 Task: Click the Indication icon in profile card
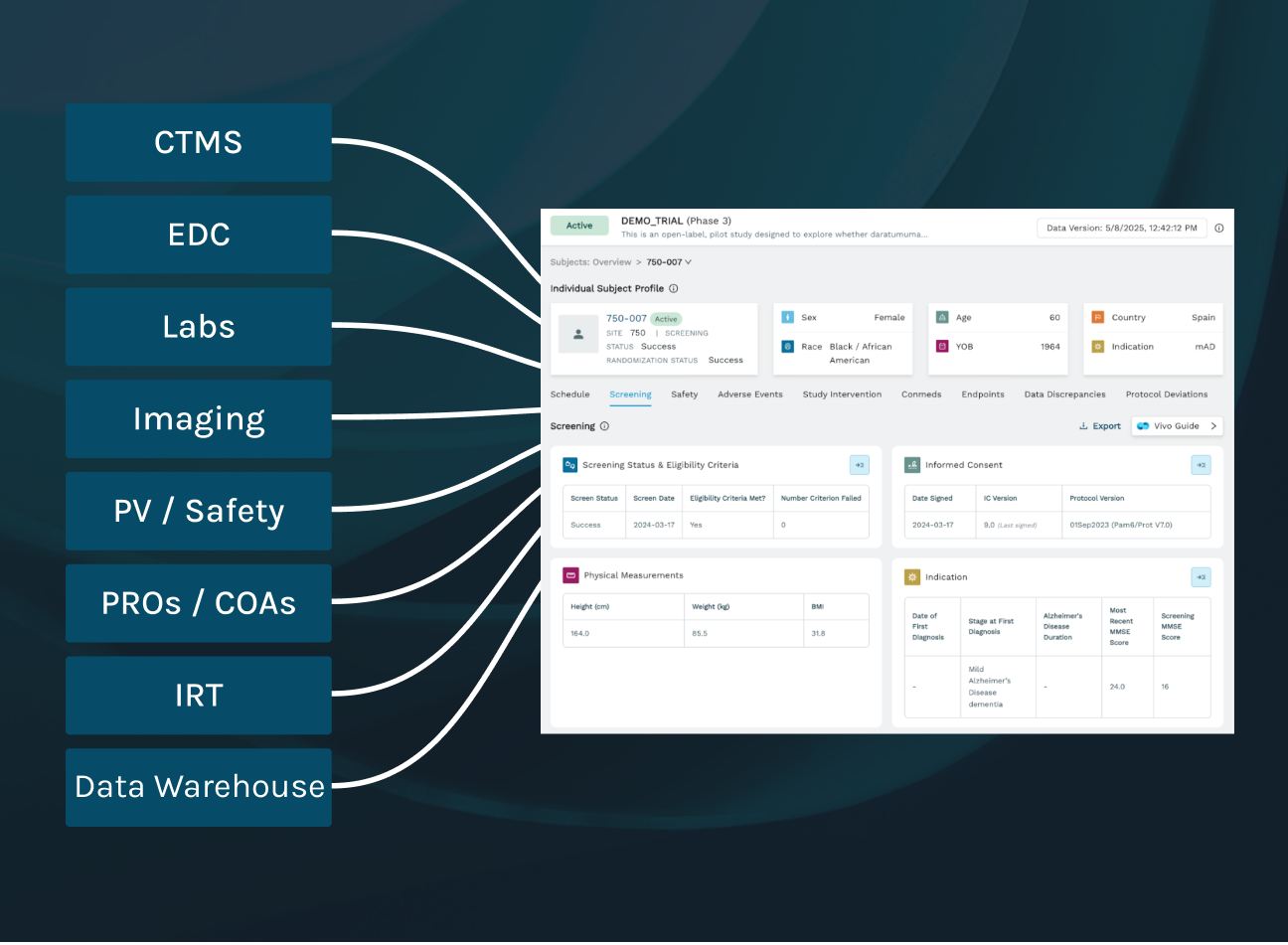(1098, 346)
